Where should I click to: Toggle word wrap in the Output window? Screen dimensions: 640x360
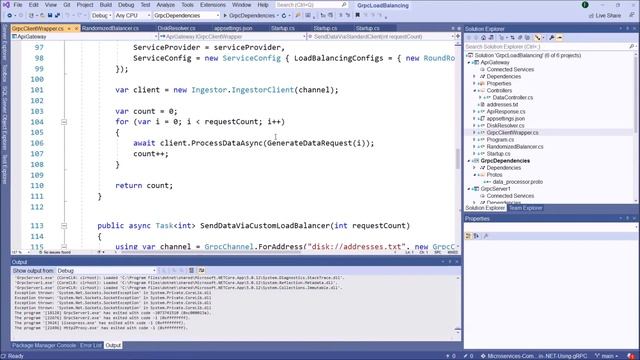pos(201,271)
